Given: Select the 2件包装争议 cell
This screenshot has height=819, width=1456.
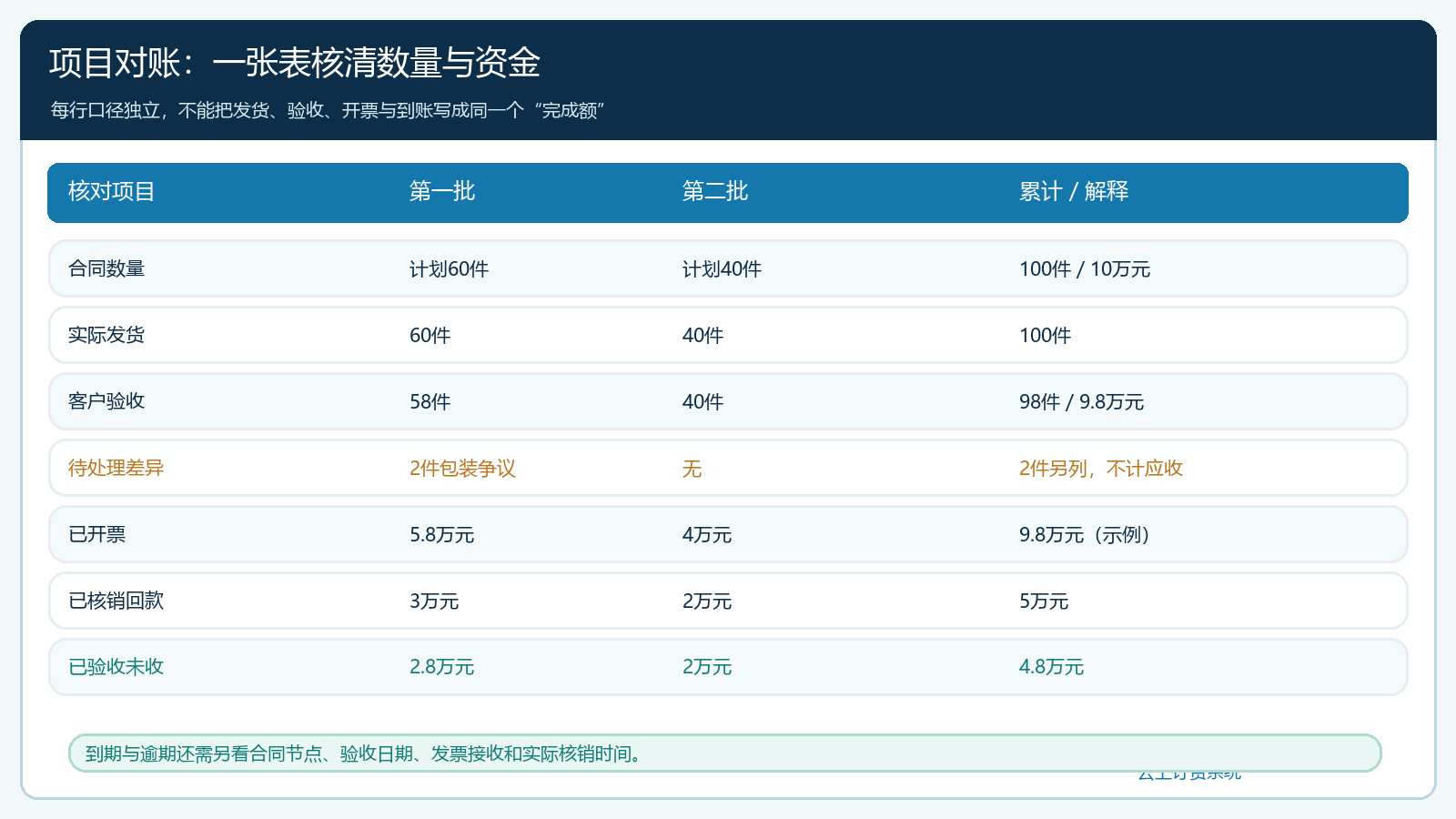Looking at the screenshot, I should [462, 469].
